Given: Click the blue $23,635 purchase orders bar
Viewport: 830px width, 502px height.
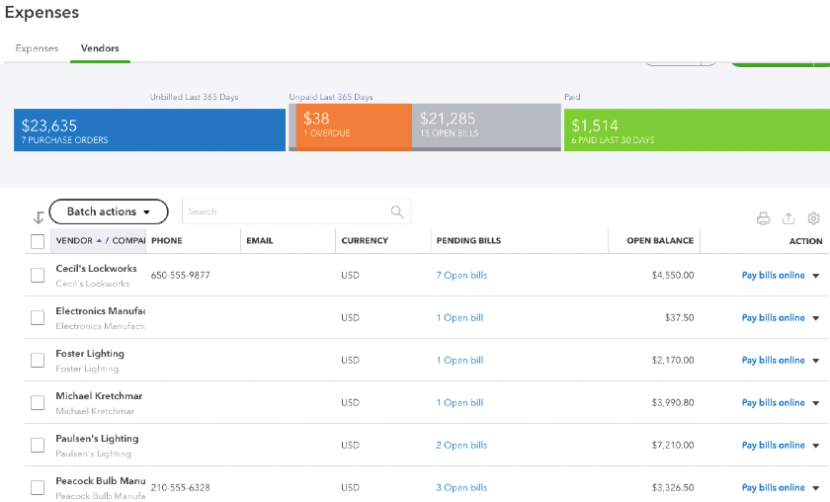Looking at the screenshot, I should (x=149, y=129).
